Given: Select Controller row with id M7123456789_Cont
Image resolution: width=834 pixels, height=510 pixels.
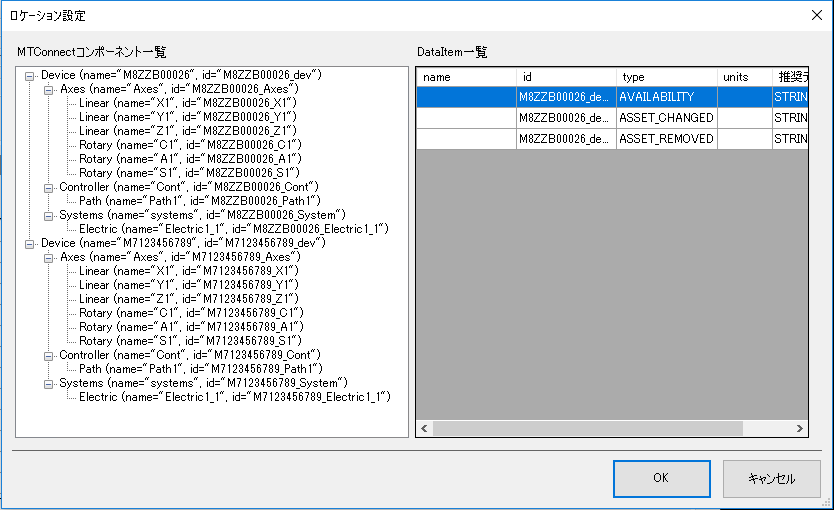Looking at the screenshot, I should tap(190, 355).
